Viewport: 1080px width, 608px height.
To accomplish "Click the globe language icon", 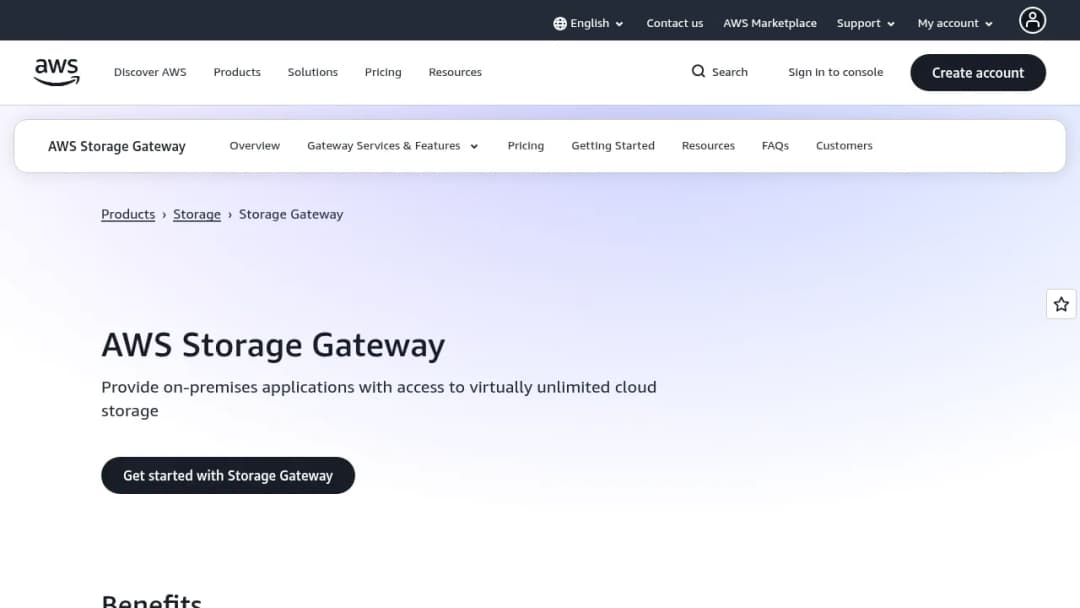I will coord(560,23).
